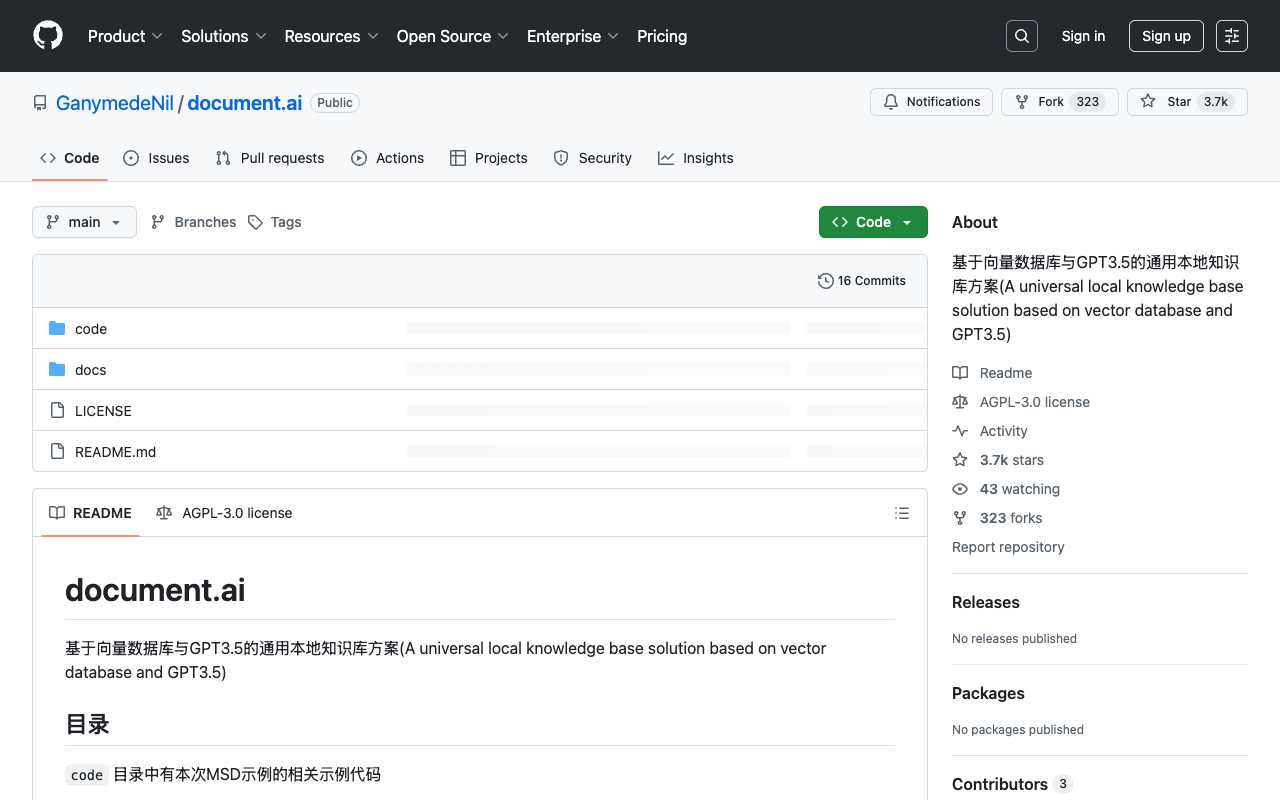Click the fork icon beside 323 forks
The height and width of the screenshot is (800, 1280).
(x=960, y=518)
